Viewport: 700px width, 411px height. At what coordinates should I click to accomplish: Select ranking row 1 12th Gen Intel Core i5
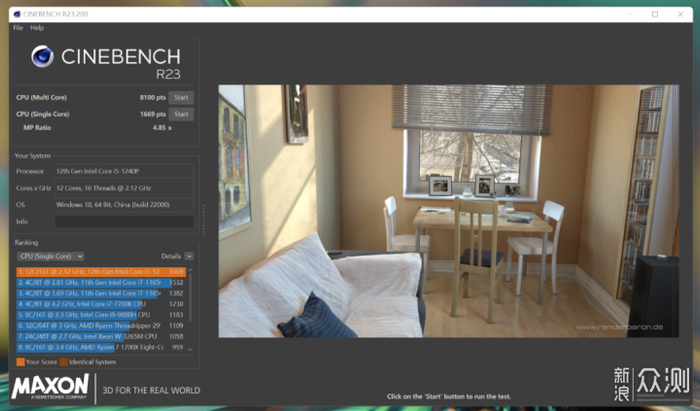(101, 271)
